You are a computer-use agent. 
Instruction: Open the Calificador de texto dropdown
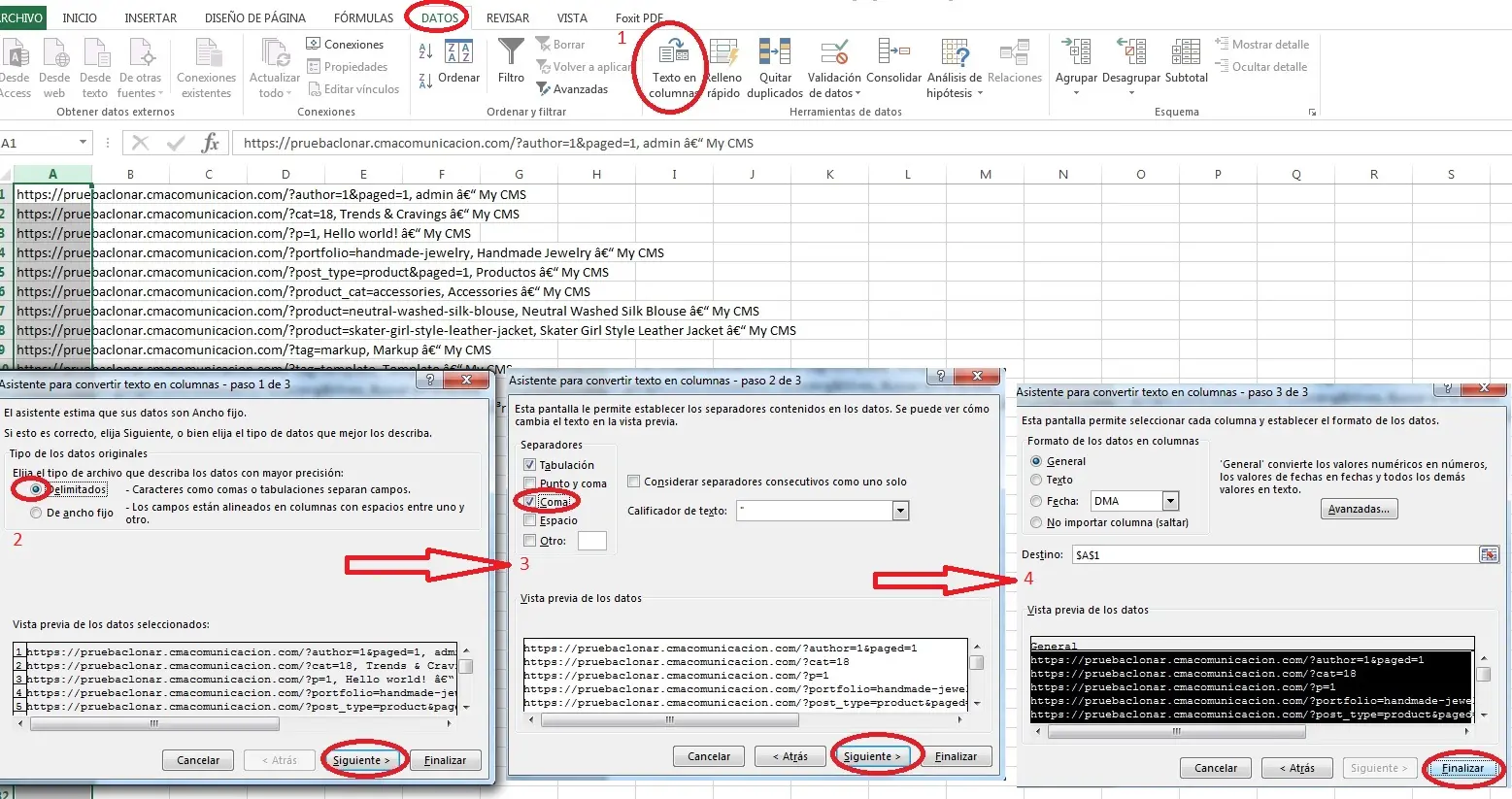point(900,511)
